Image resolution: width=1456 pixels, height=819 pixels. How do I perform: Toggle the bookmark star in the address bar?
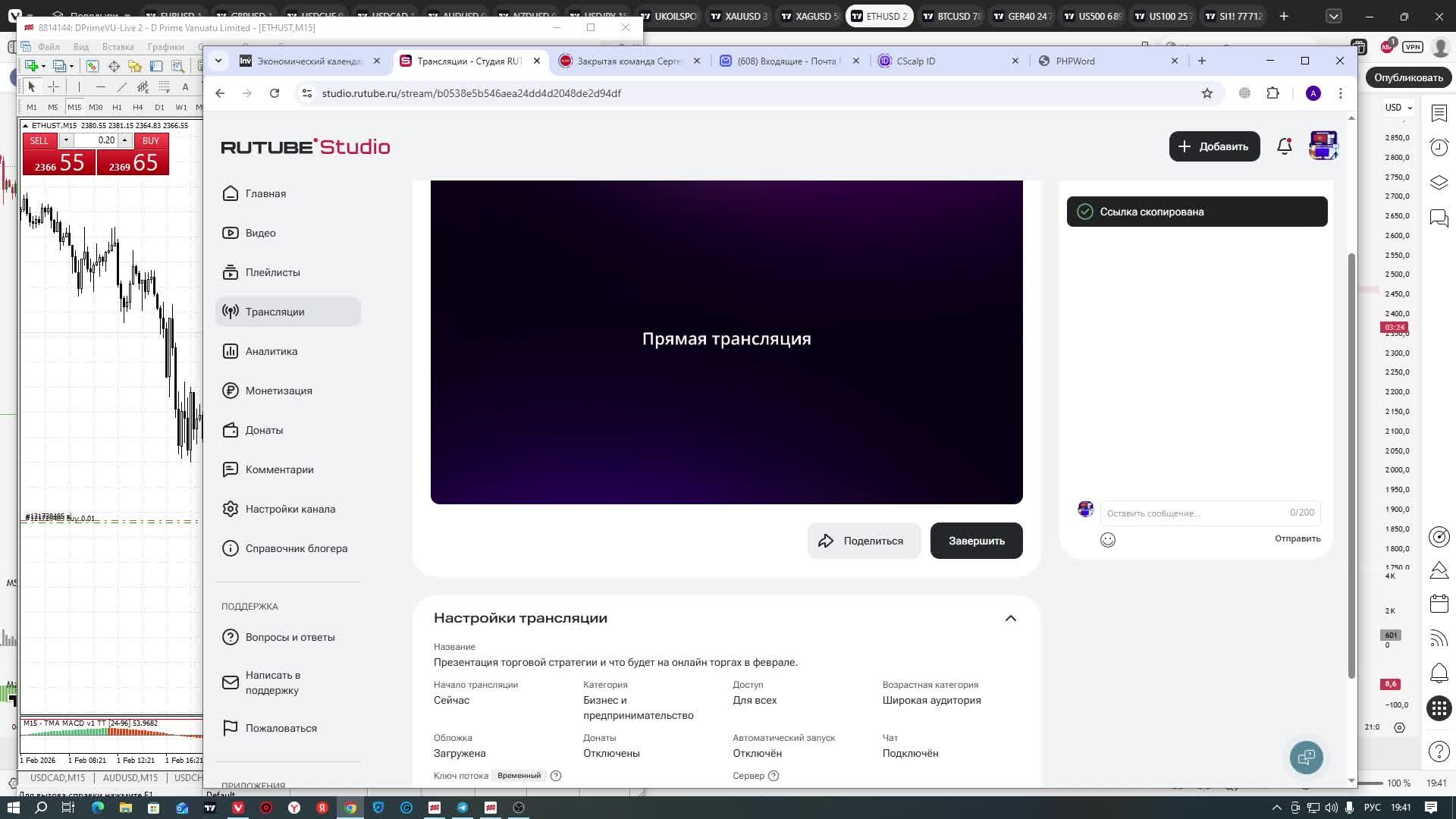(1207, 93)
